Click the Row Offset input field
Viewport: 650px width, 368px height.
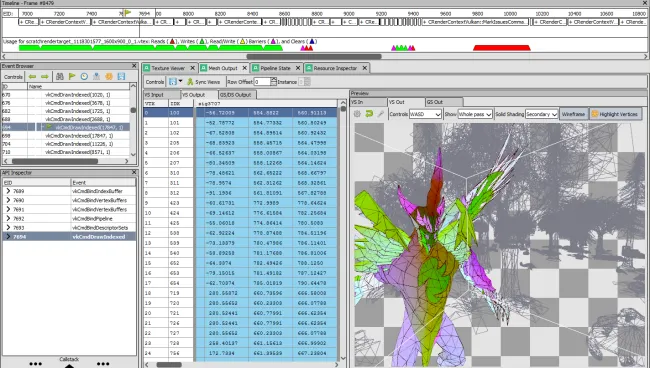(x=262, y=82)
